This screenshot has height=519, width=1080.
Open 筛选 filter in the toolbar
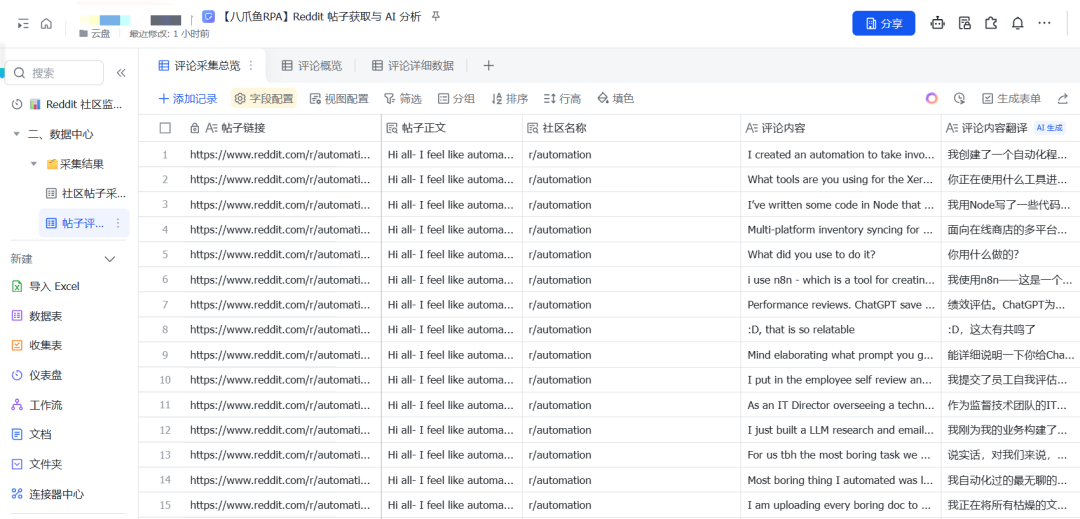(403, 99)
